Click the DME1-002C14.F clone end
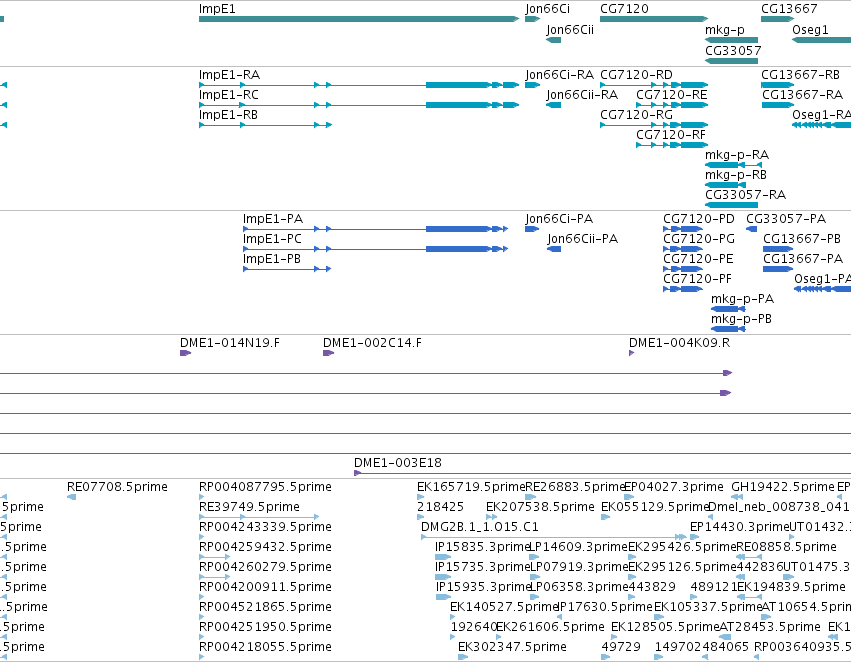 pyautogui.click(x=328, y=353)
